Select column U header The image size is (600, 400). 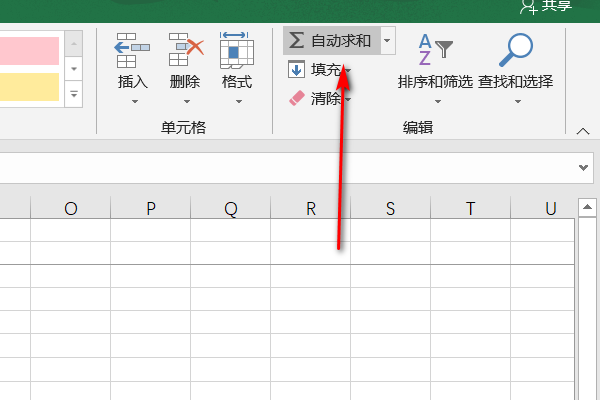[543, 209]
